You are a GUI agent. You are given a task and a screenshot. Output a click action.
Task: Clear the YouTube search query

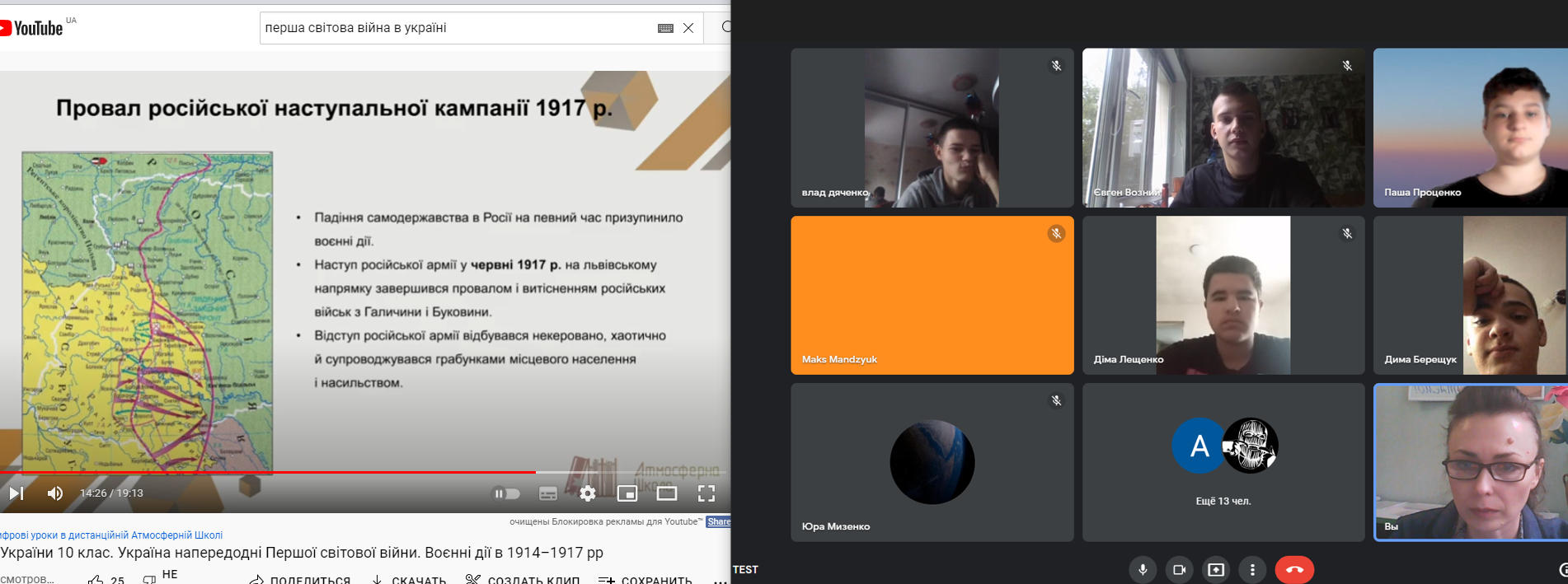(x=688, y=28)
